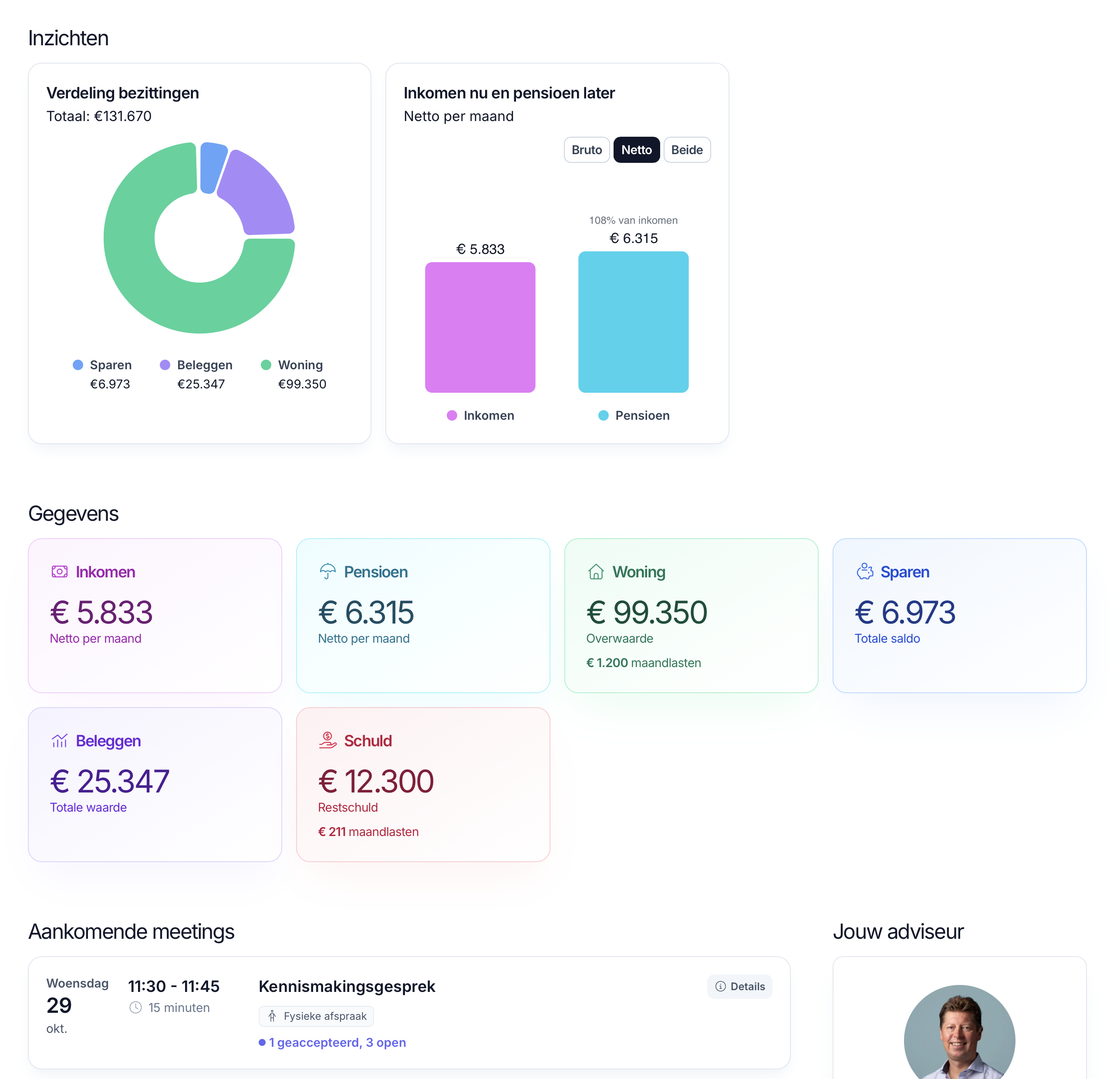Image resolution: width=1120 pixels, height=1079 pixels.
Task: Open Details of the Kennismakingsgesprek meeting
Action: click(739, 986)
